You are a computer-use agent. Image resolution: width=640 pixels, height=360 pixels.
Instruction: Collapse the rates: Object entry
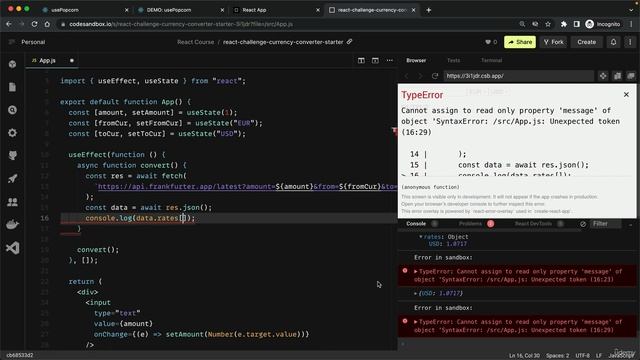click(x=420, y=237)
